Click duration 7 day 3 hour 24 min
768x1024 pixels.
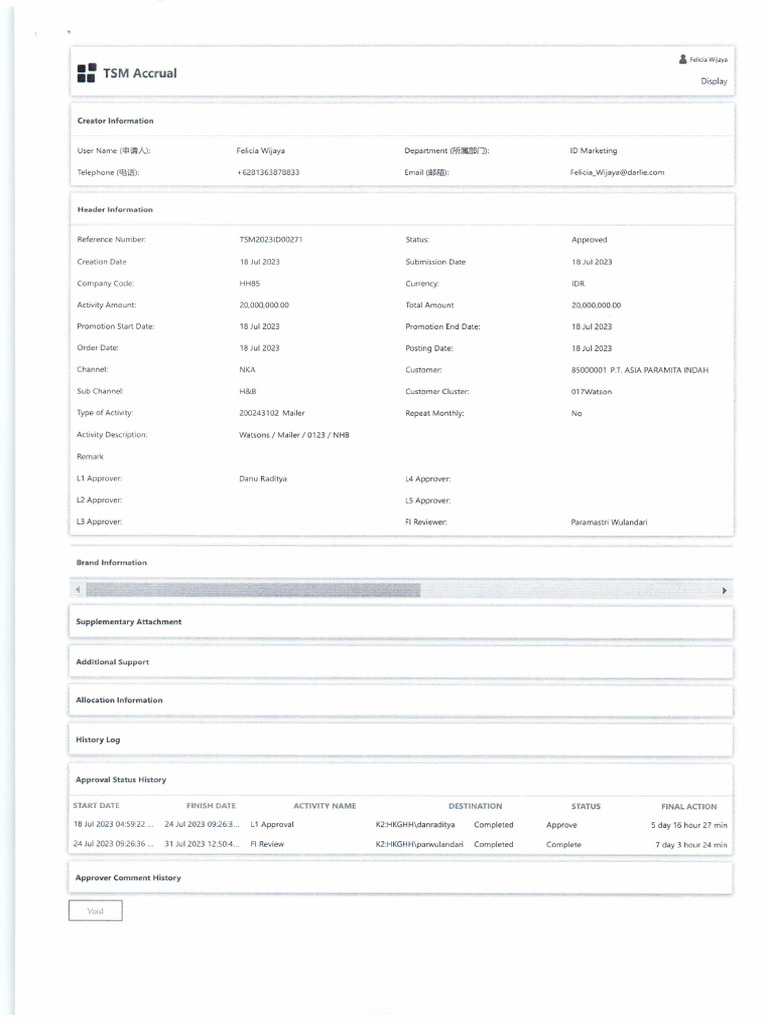pyautogui.click(x=691, y=845)
